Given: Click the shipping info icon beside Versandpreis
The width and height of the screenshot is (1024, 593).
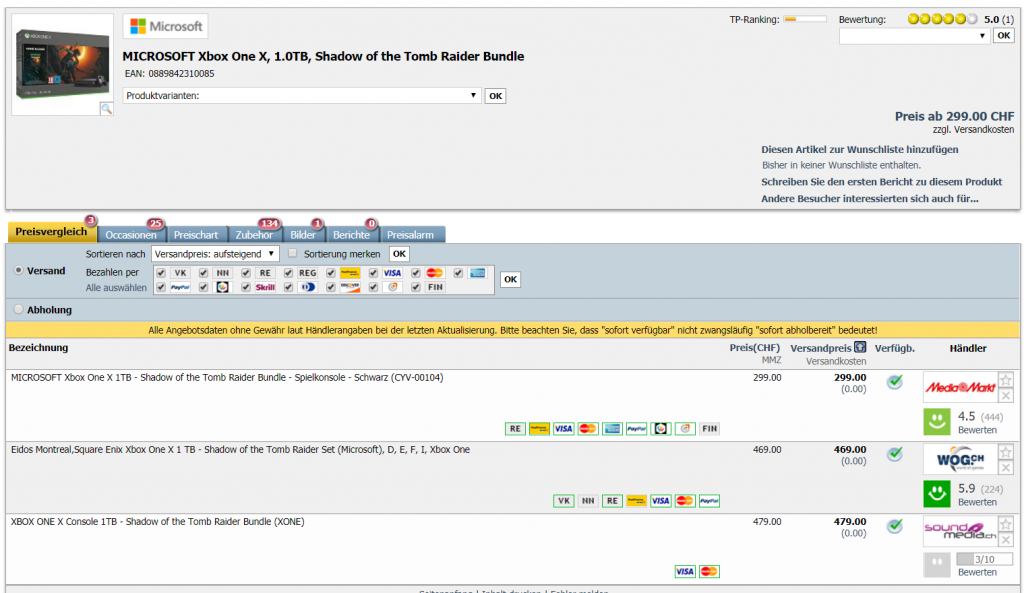Looking at the screenshot, I should pos(859,347).
